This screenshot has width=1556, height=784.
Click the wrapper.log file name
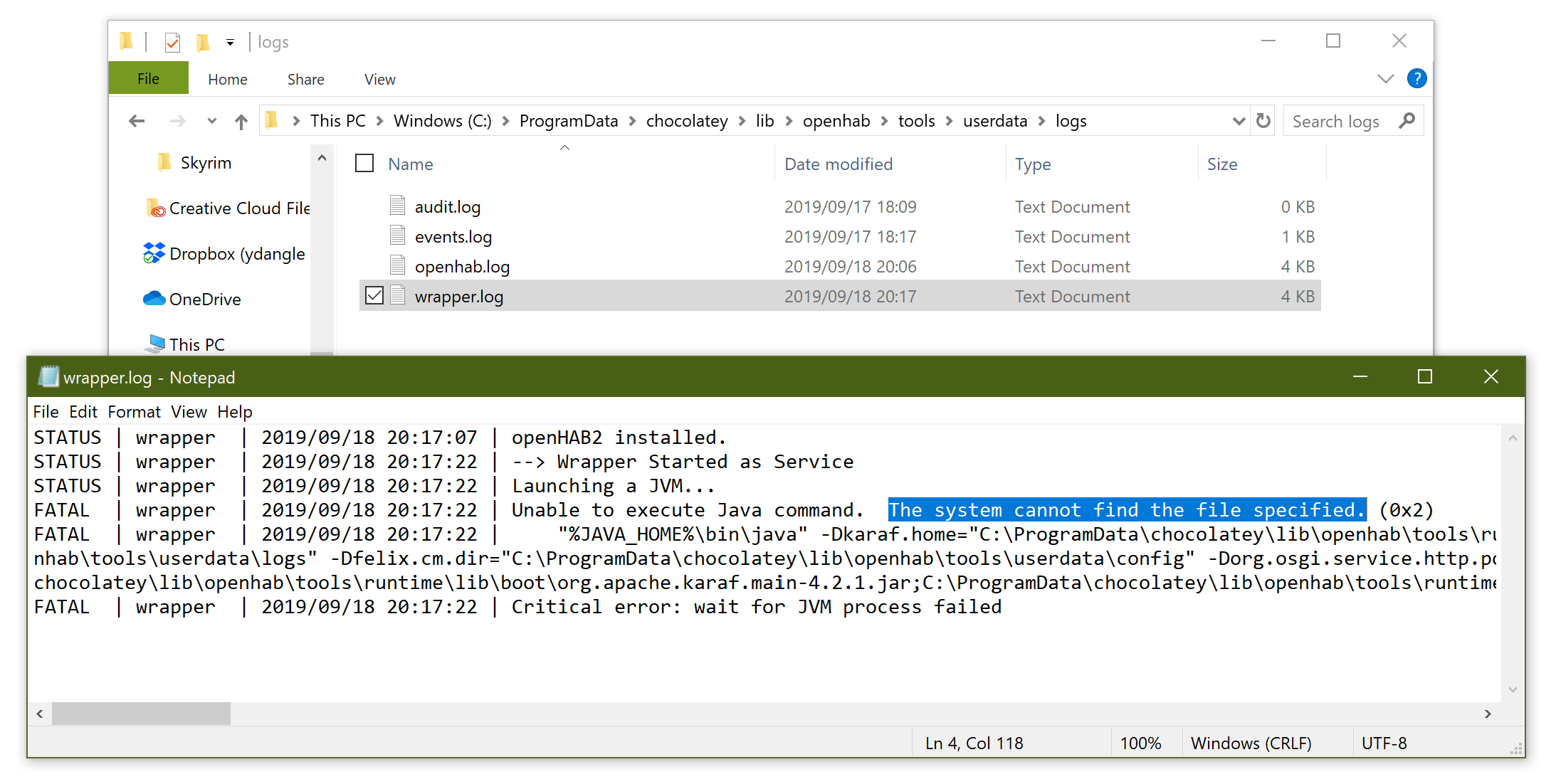tap(459, 297)
